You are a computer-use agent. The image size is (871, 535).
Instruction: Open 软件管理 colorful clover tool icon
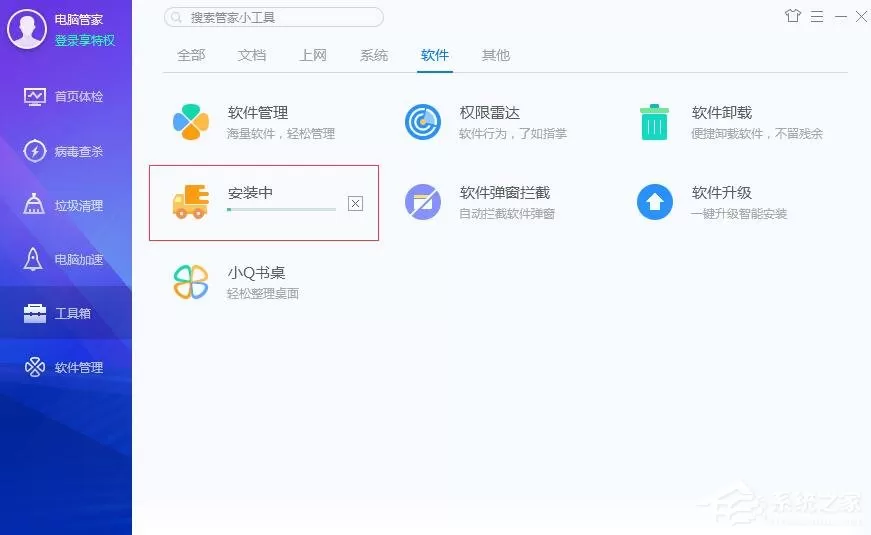pos(191,122)
